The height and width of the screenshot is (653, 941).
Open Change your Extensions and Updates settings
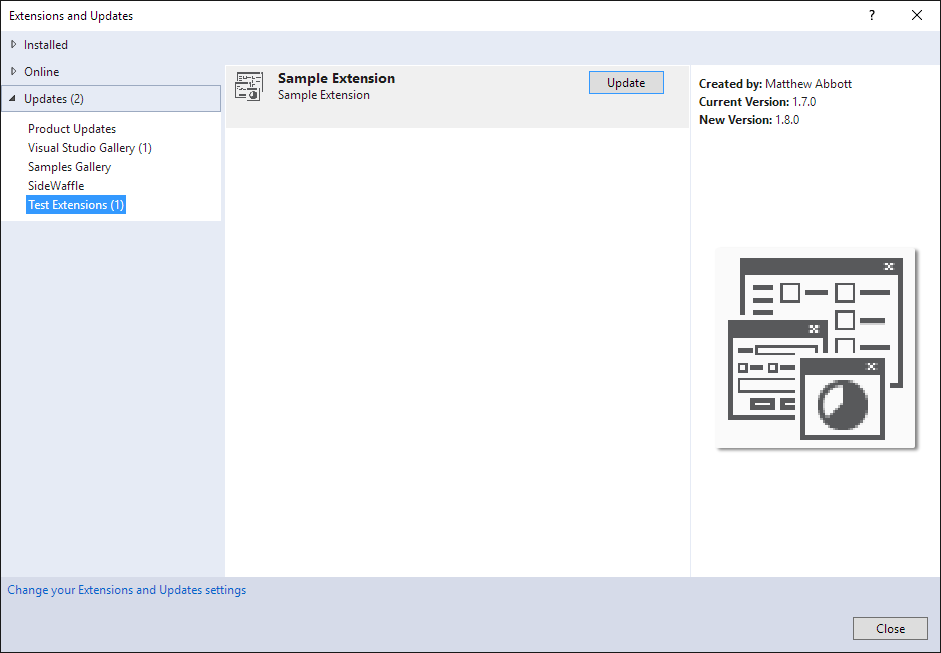point(127,590)
